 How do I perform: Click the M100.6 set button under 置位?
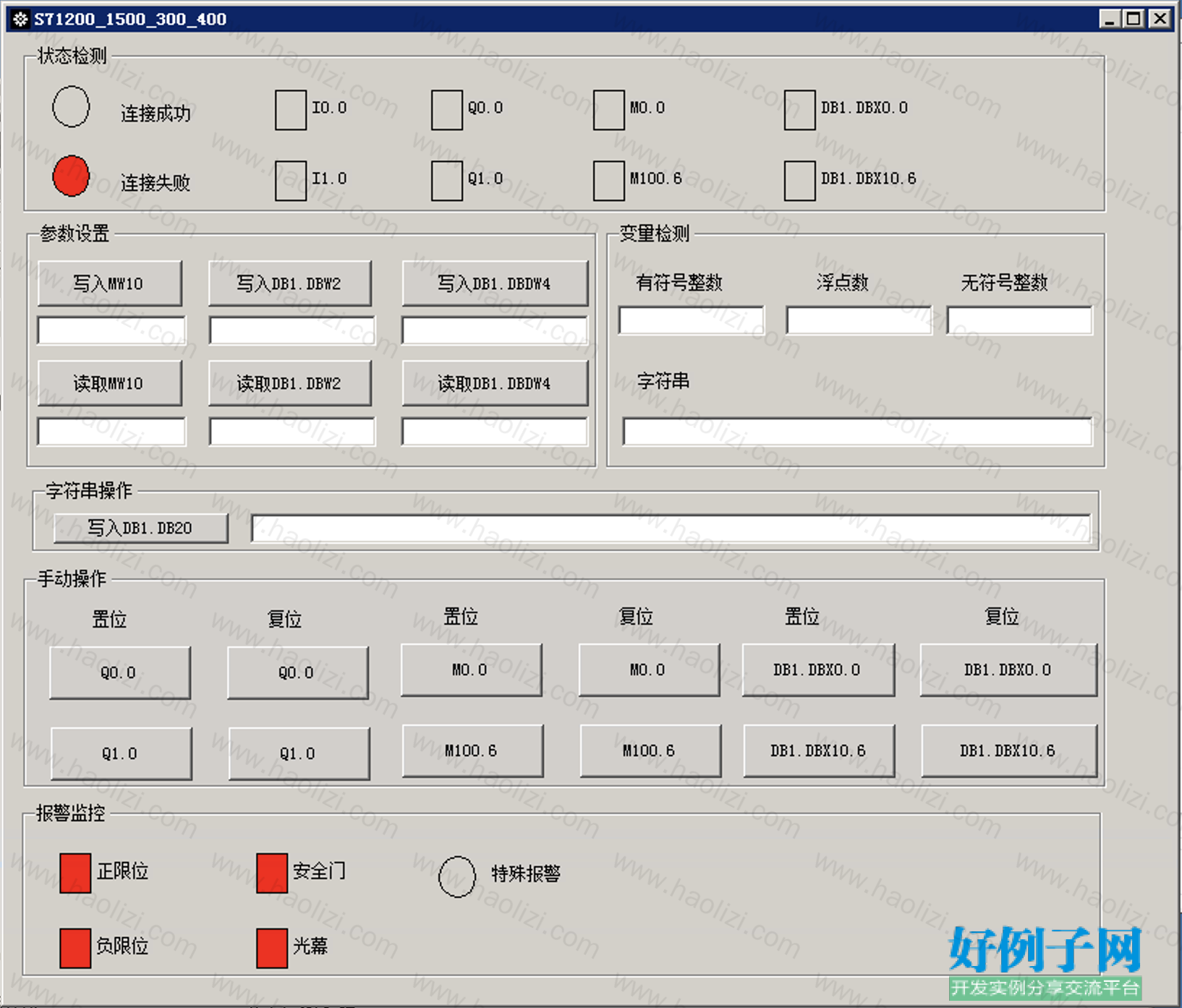tap(473, 751)
